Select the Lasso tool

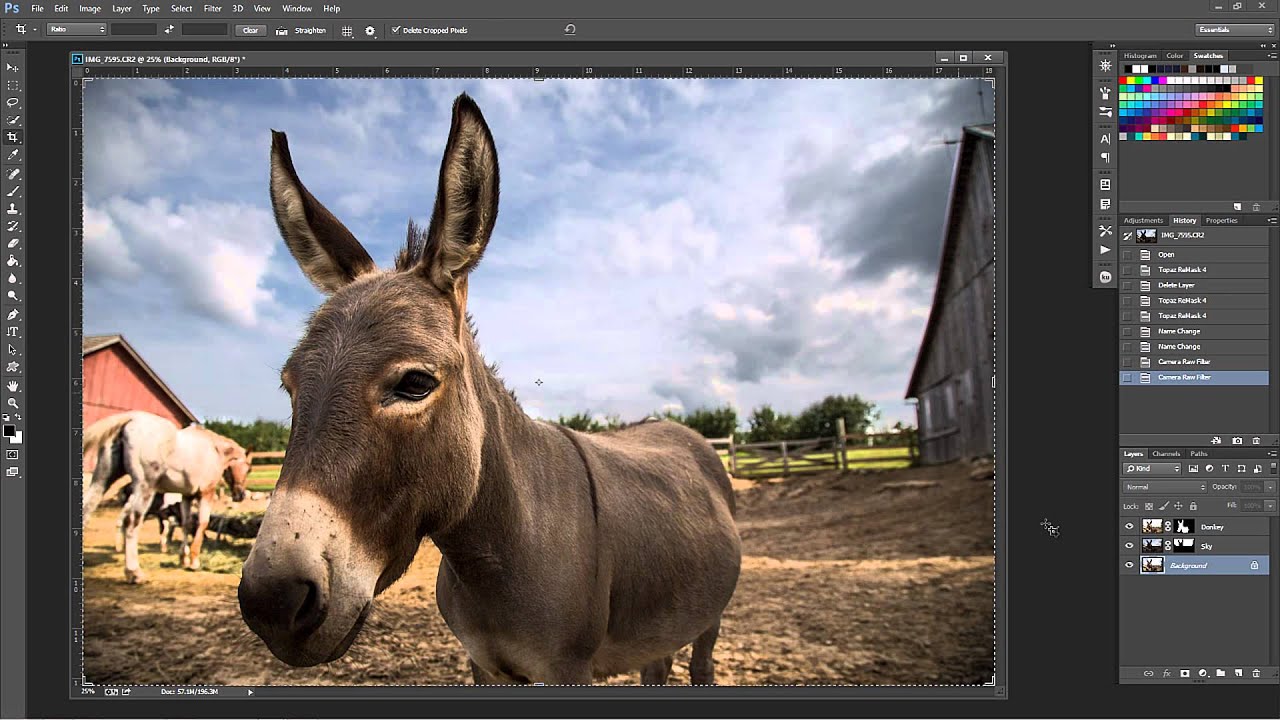[13, 102]
